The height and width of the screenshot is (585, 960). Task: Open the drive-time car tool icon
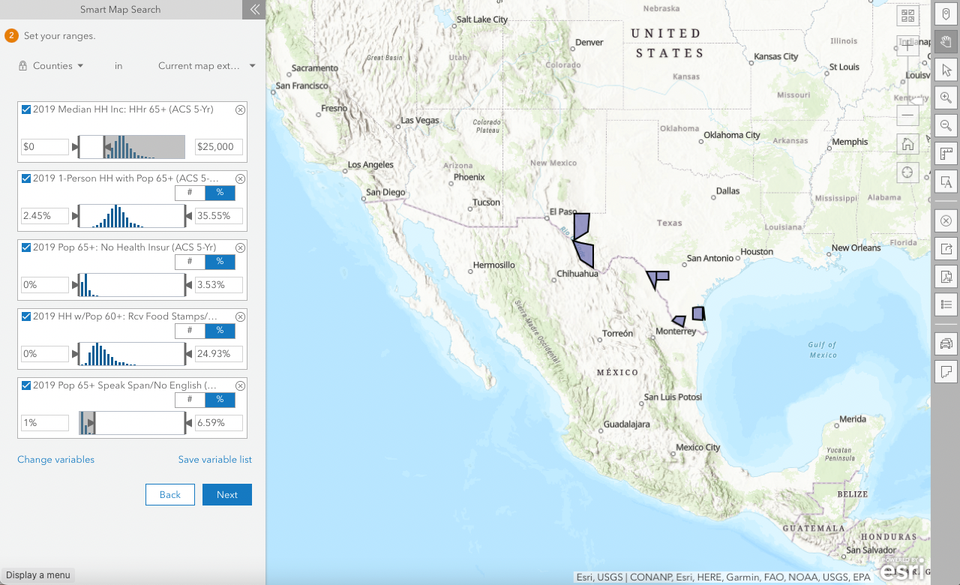(945, 343)
